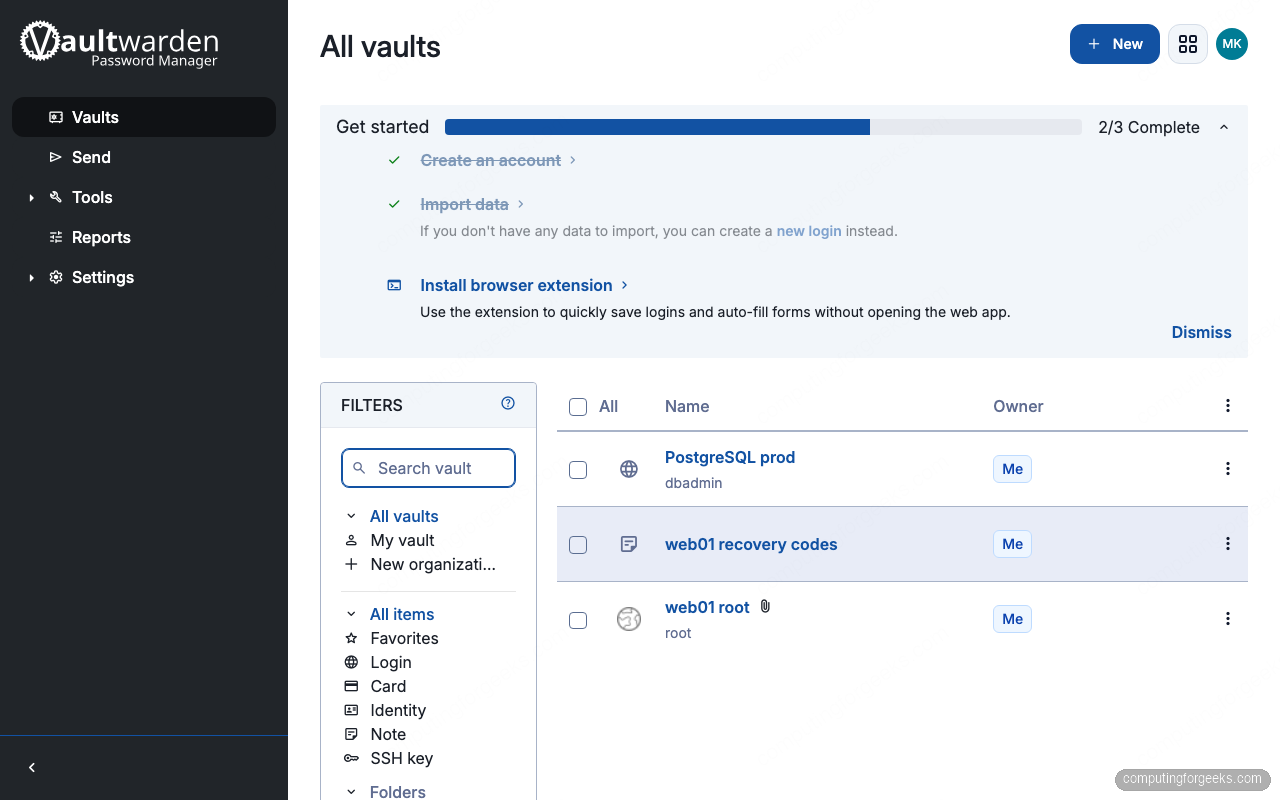1280x800 pixels.
Task: Click Me owner badge for PostgreSQL prod
Action: point(1012,469)
